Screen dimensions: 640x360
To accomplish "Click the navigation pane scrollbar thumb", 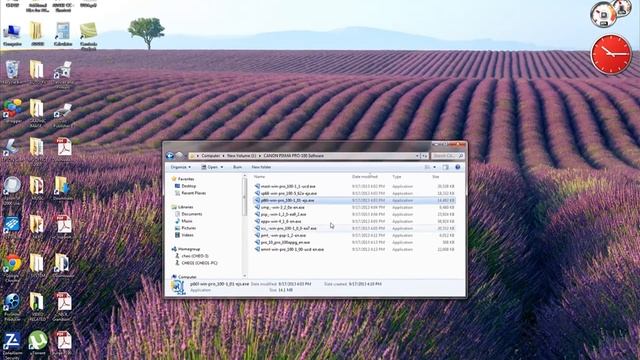I will pos(244,197).
